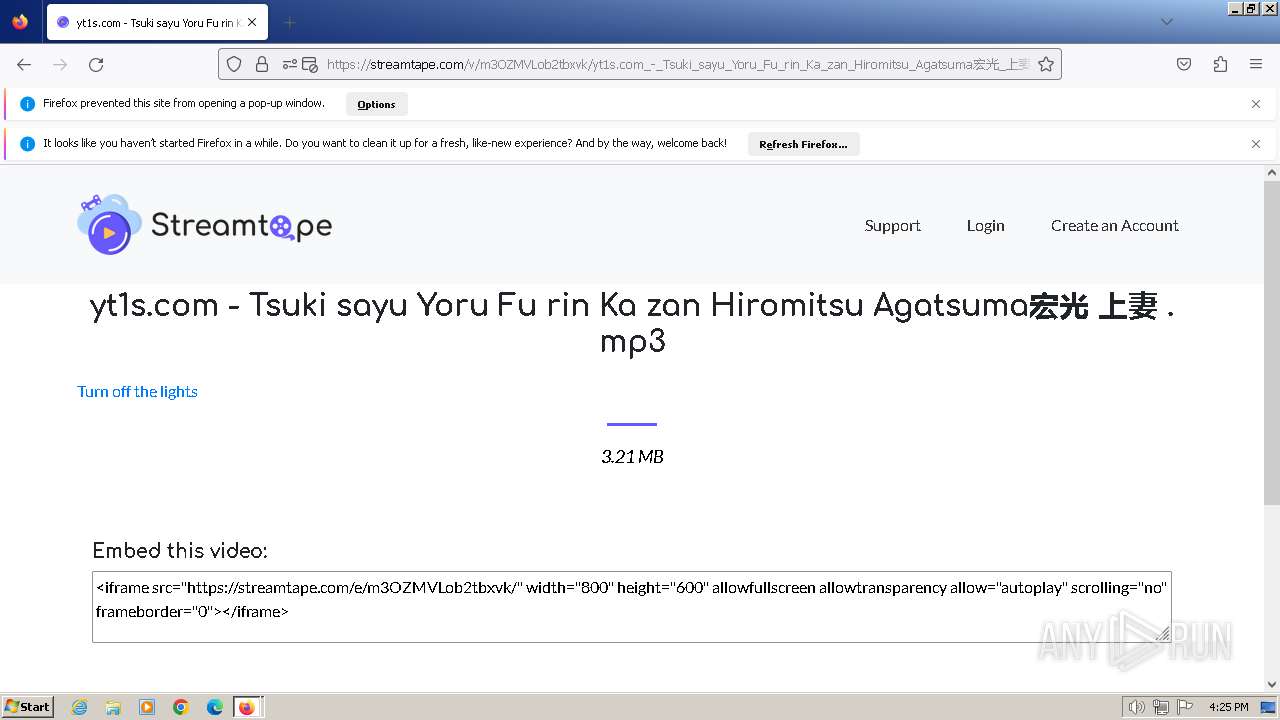Open Save to Pocket button
Image resolution: width=1280 pixels, height=720 pixels.
(x=1184, y=64)
